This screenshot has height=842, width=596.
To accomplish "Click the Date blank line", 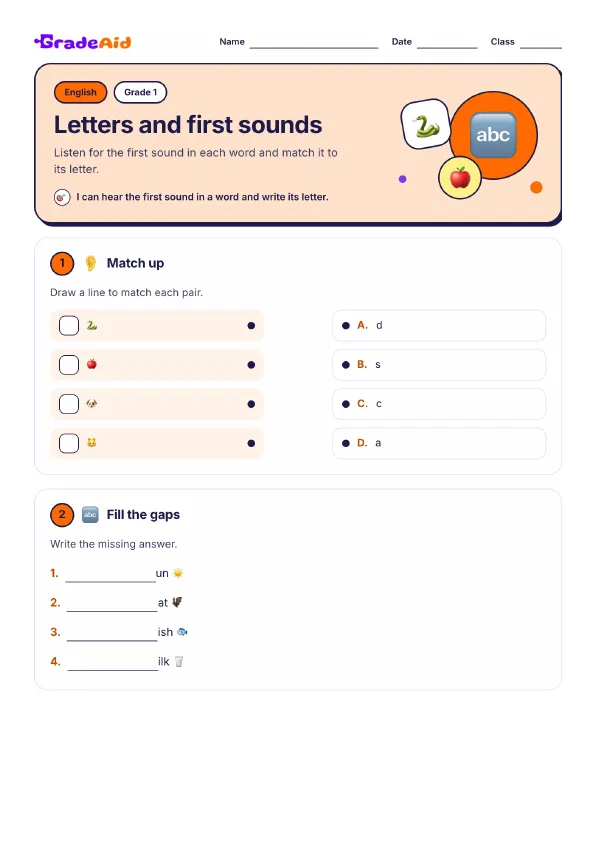I will tap(447, 43).
